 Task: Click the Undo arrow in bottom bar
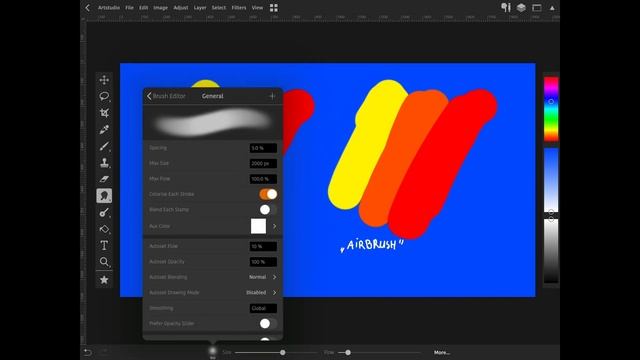coord(87,352)
